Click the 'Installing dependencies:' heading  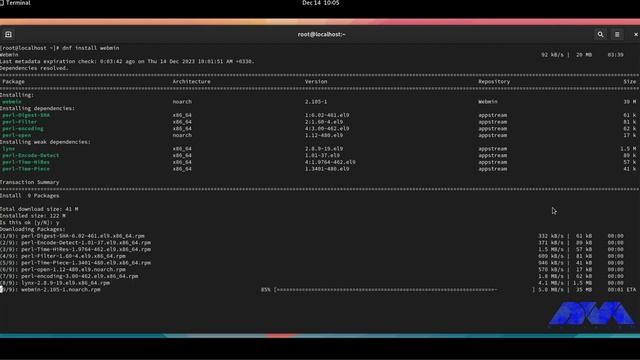[x=37, y=109]
